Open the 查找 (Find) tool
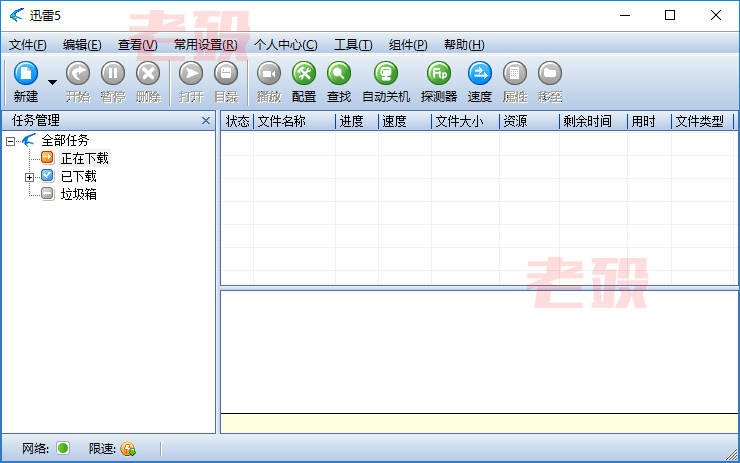Image resolution: width=740 pixels, height=463 pixels. (x=339, y=74)
